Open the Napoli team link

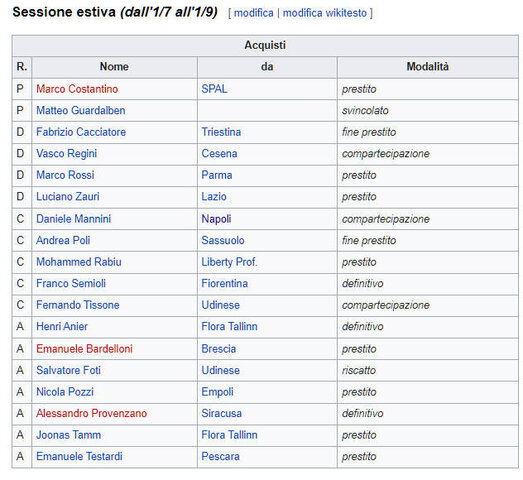click(x=216, y=219)
